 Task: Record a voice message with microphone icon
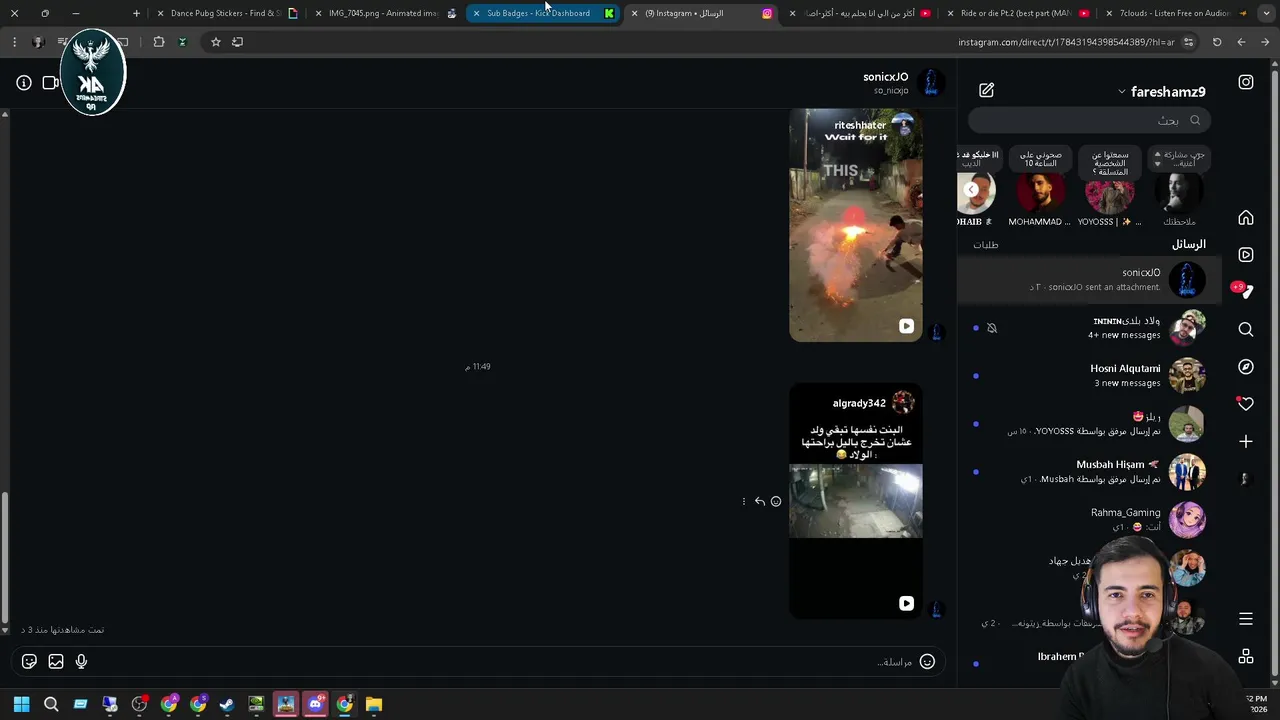coord(81,661)
